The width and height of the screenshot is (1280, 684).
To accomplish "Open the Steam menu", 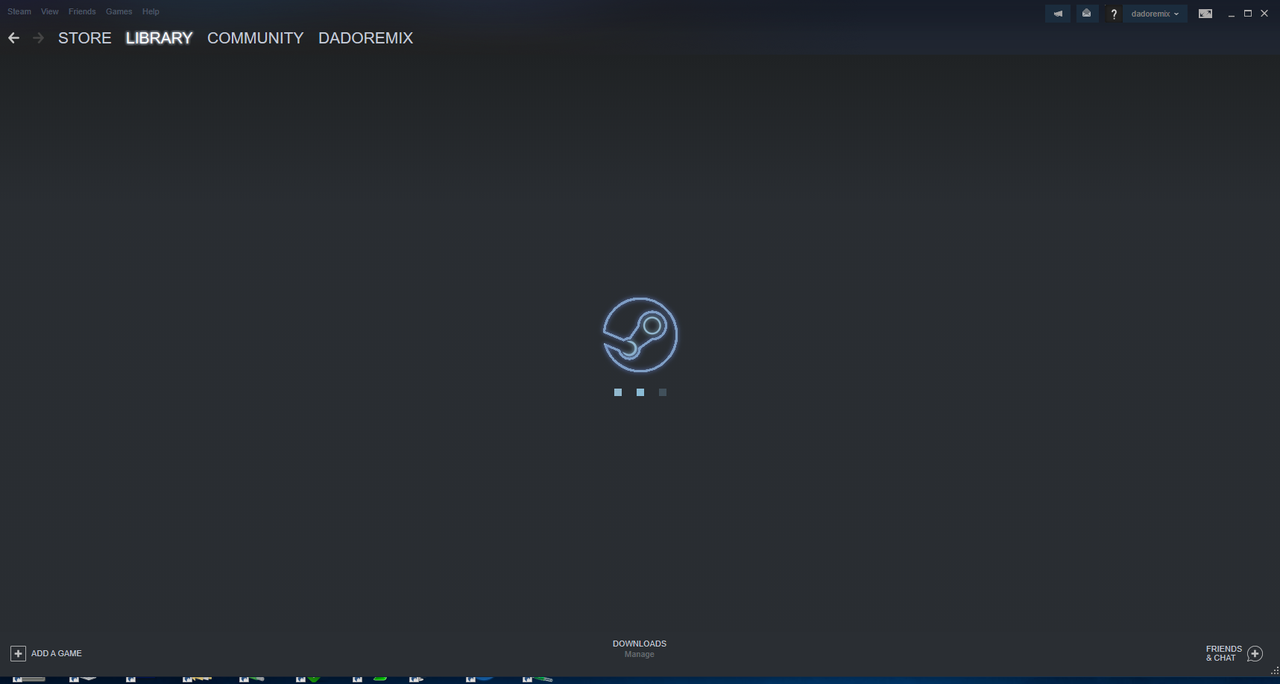I will pos(19,12).
